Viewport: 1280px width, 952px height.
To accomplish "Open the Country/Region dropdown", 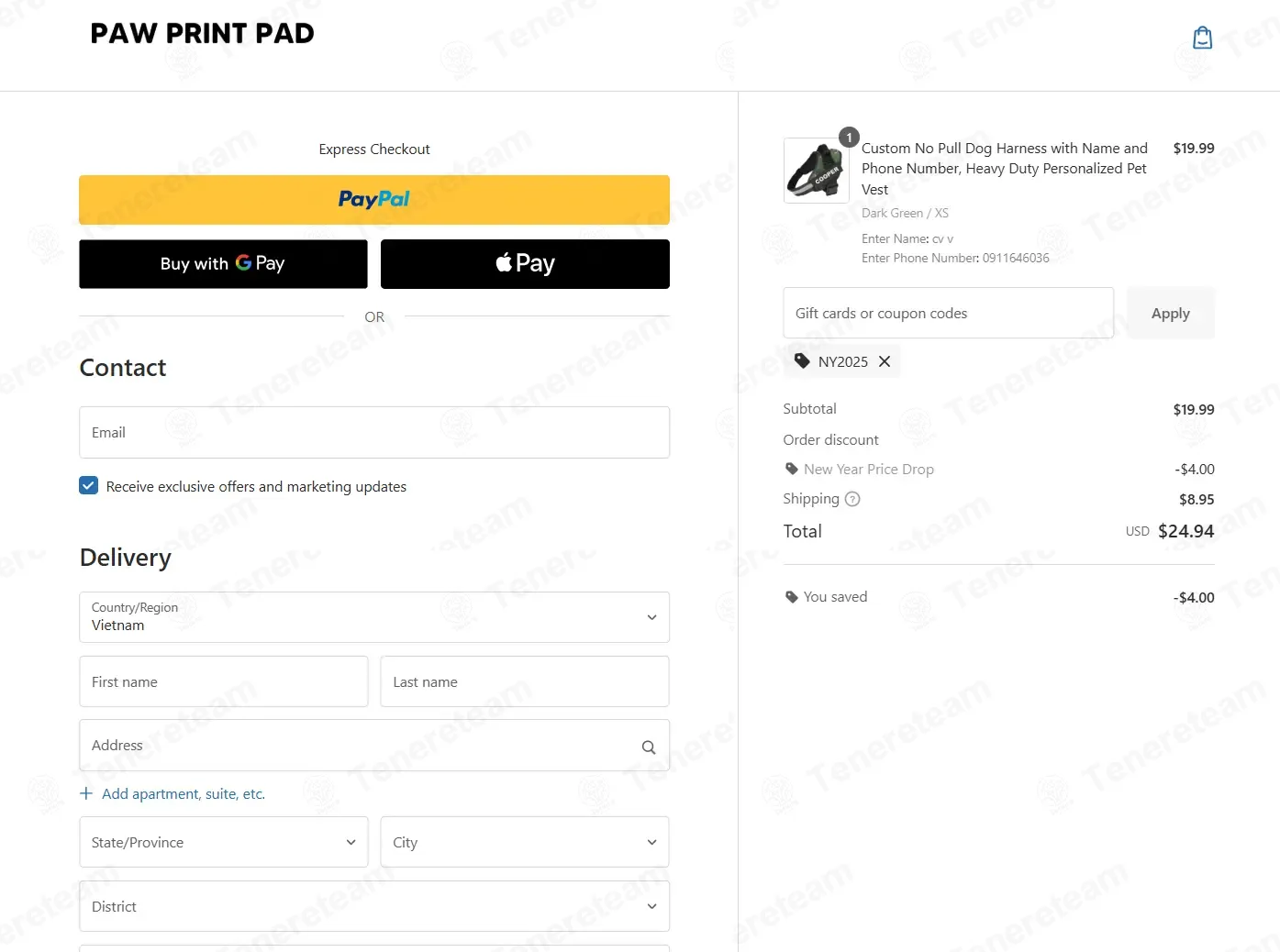I will (x=374, y=617).
